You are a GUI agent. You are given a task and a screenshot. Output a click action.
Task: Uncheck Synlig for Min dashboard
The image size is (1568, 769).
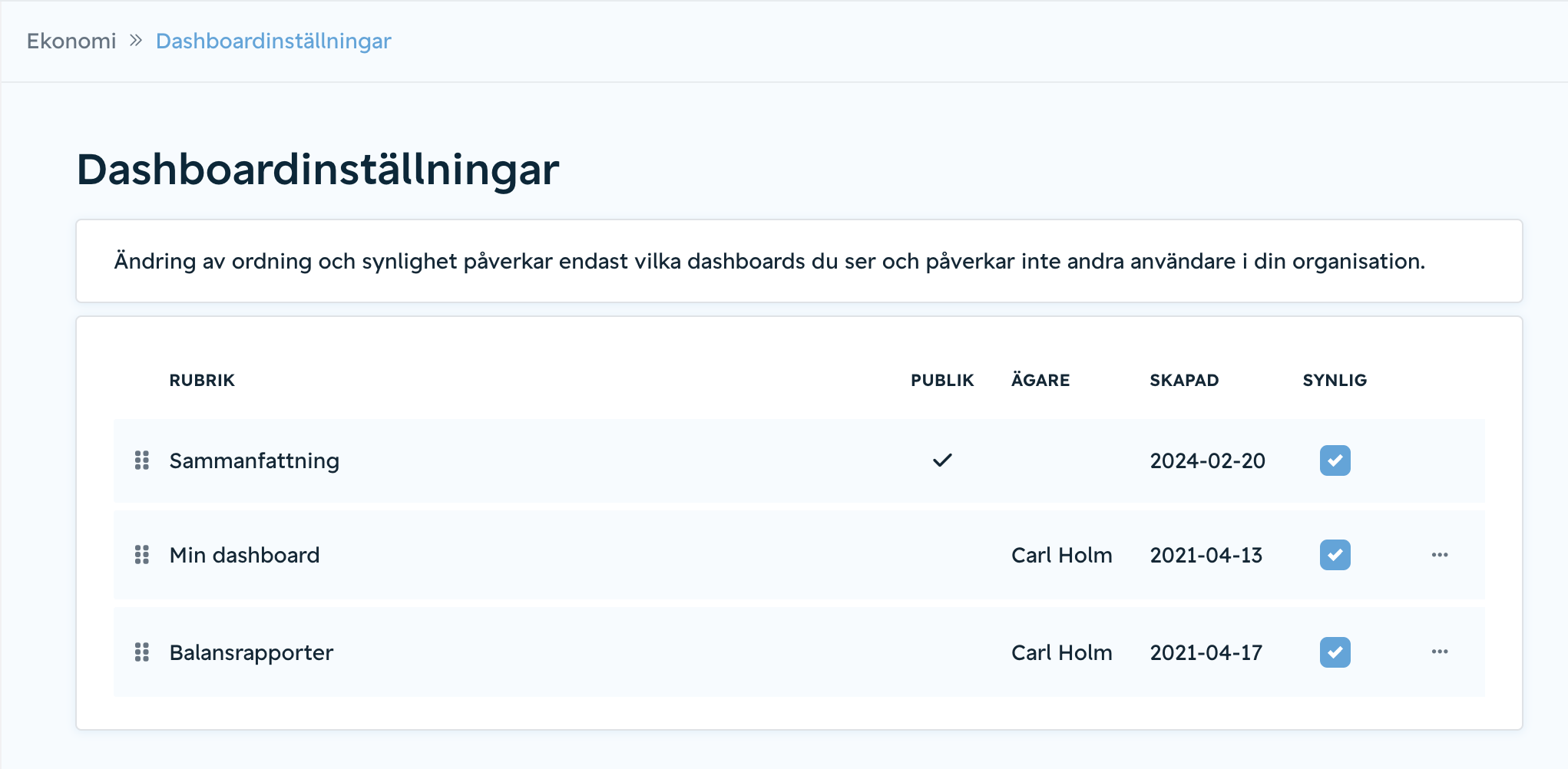click(x=1335, y=555)
